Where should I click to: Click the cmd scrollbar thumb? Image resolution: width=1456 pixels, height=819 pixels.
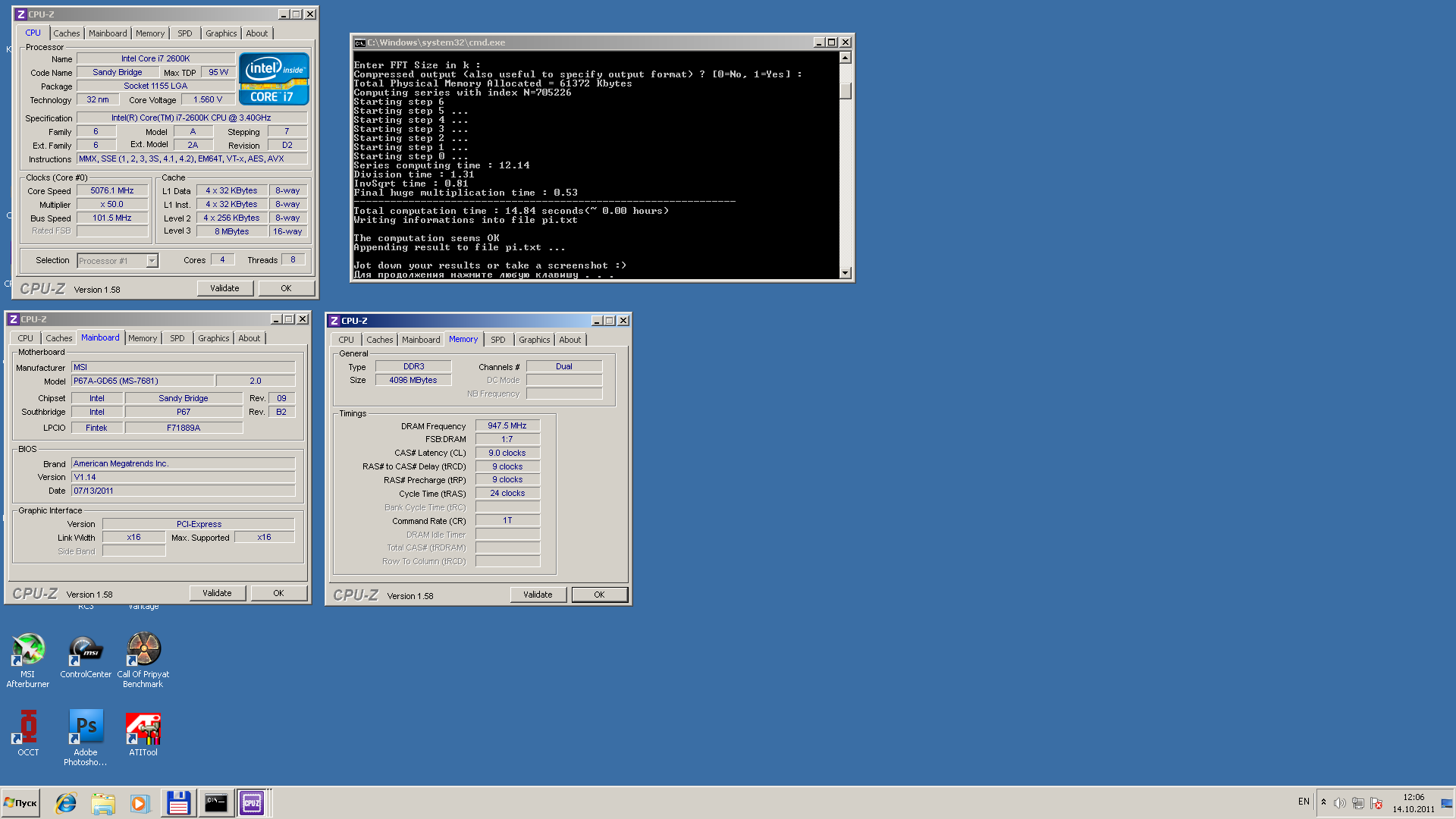click(846, 90)
